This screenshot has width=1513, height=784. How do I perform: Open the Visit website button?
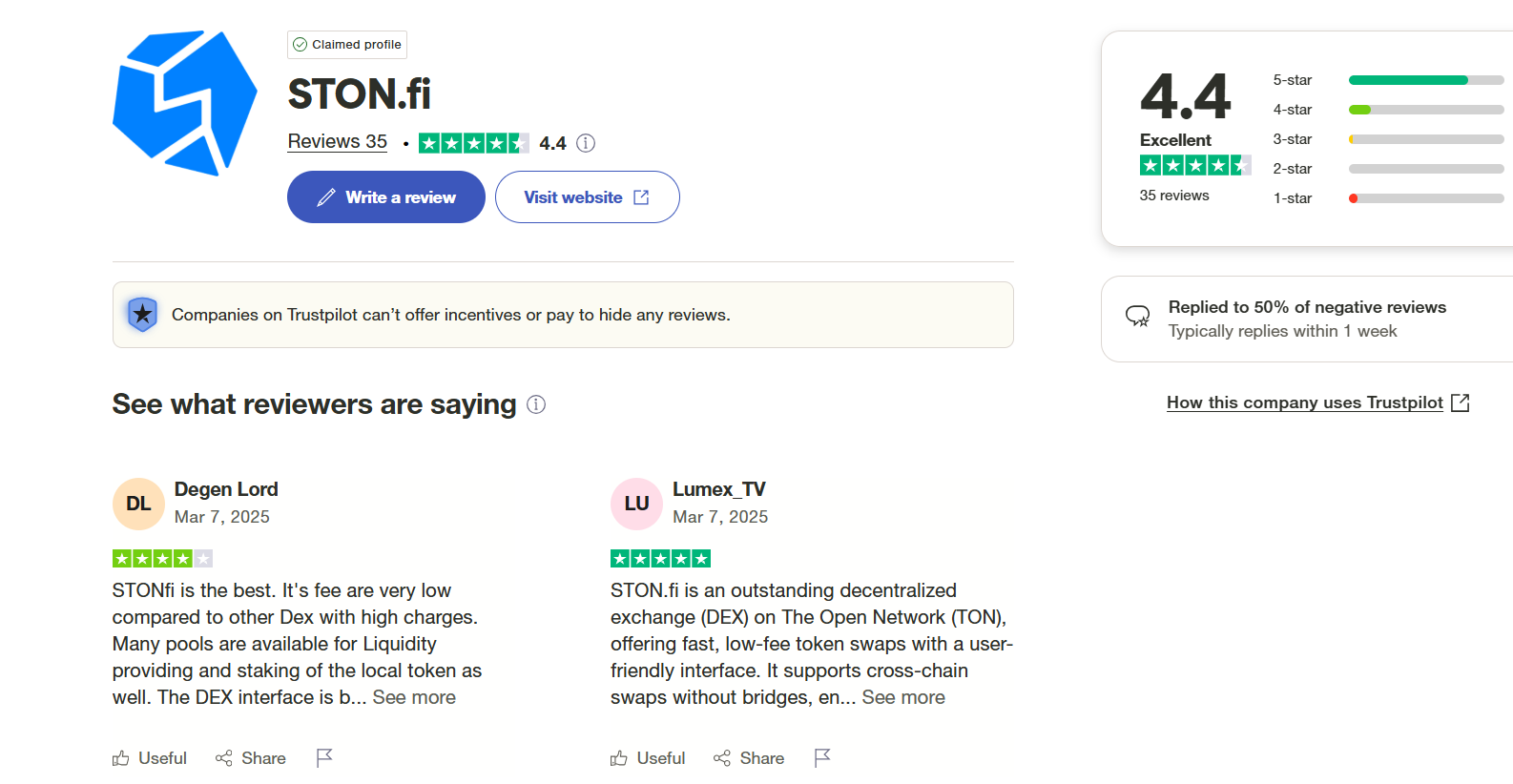coord(588,197)
